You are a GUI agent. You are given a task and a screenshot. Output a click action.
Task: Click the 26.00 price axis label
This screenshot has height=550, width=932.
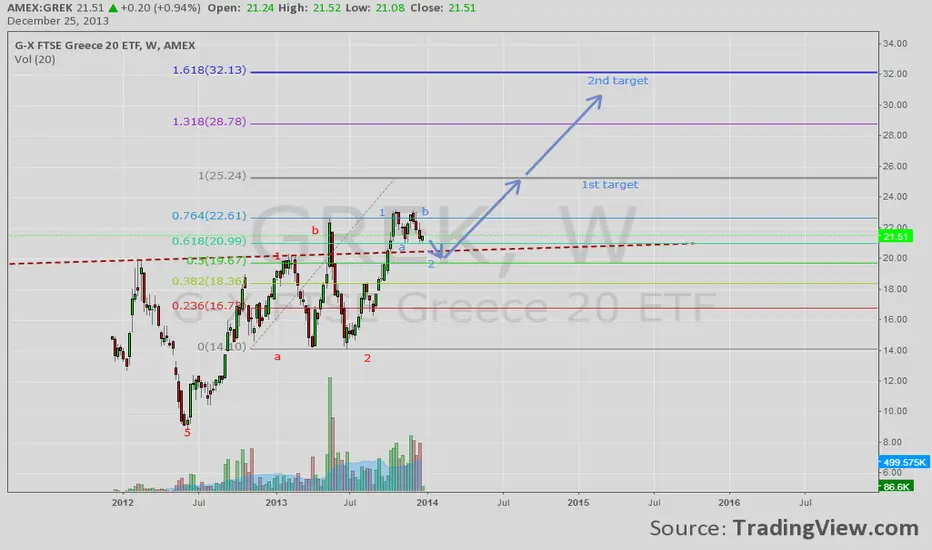tap(895, 166)
